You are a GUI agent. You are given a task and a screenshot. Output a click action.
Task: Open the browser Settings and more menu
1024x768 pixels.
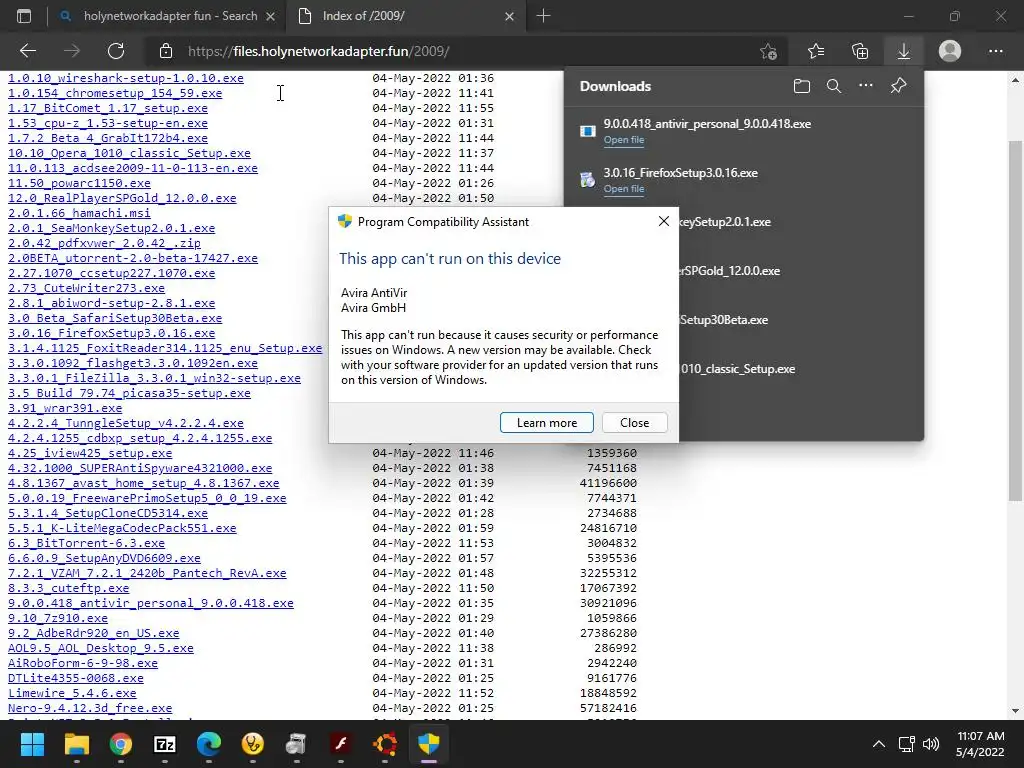click(995, 51)
